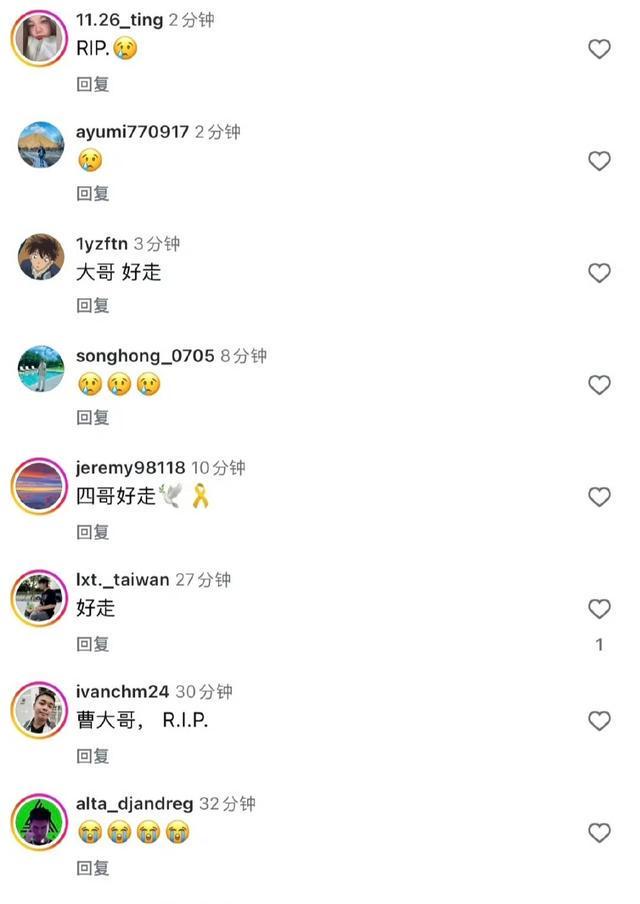Reply to alta_djandreg's comment using 回复
Viewport: 640px width, 904px height.
pos(91,866)
